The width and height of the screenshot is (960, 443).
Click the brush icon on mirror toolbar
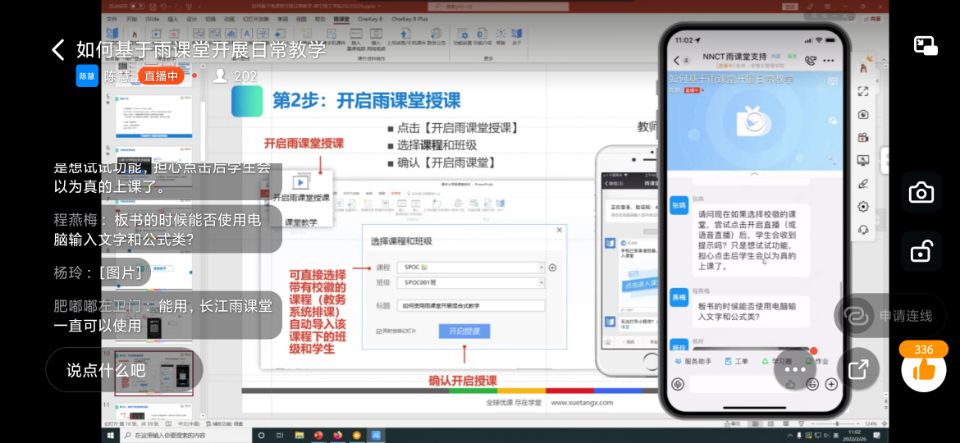pos(863,183)
